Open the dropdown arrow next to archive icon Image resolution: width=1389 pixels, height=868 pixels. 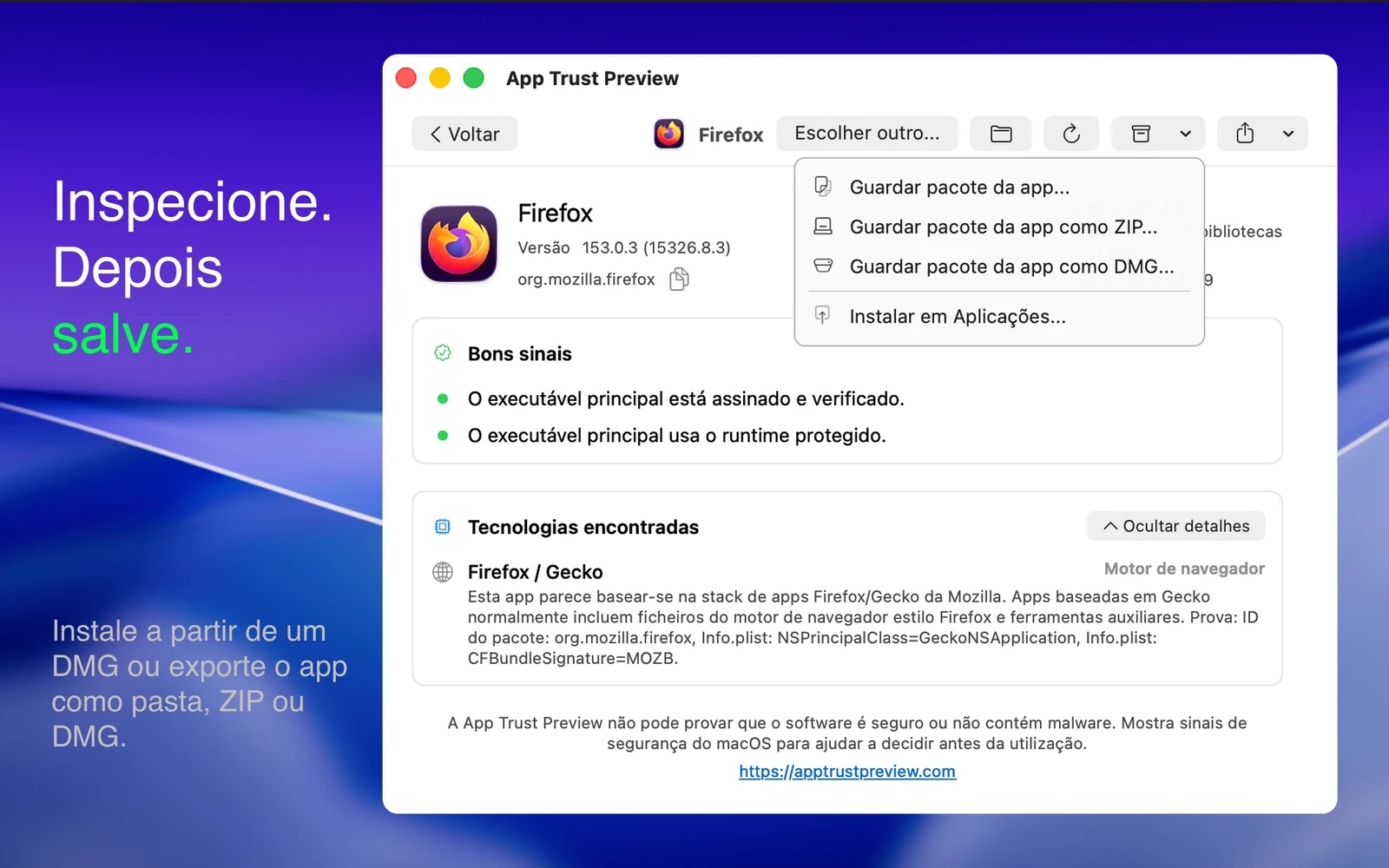coord(1185,134)
